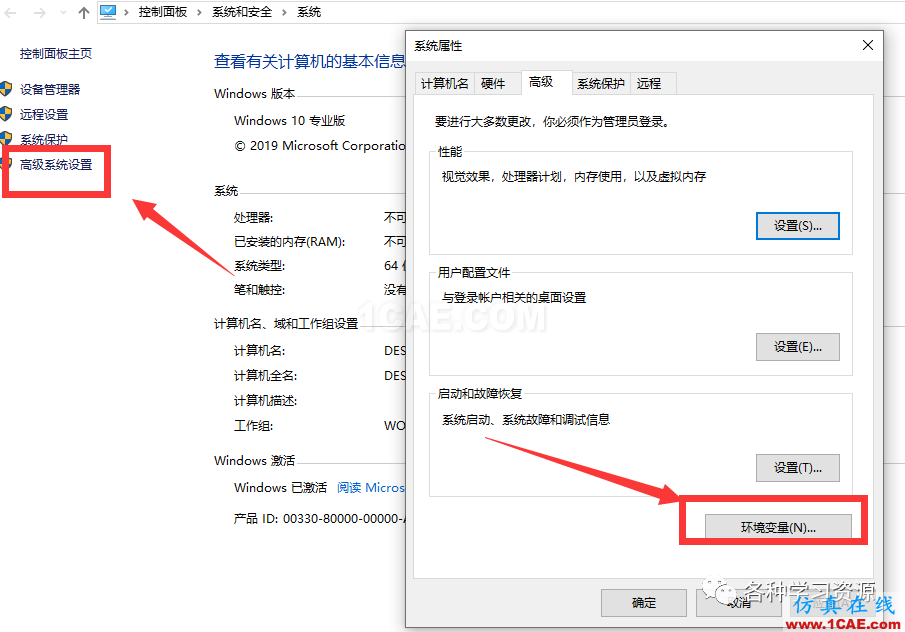This screenshot has height=632, width=905.
Task: Open recent locations dropdown chevron
Action: click(x=63, y=13)
